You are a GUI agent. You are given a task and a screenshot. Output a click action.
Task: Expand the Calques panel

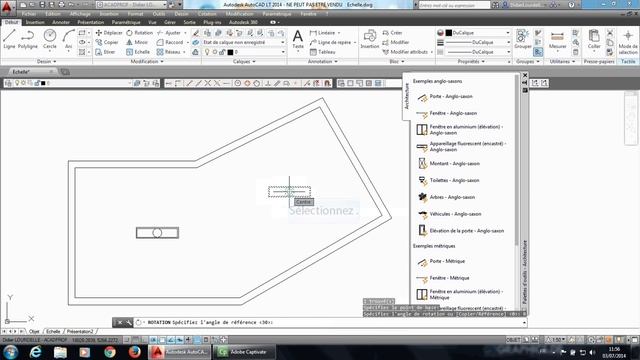click(244, 62)
